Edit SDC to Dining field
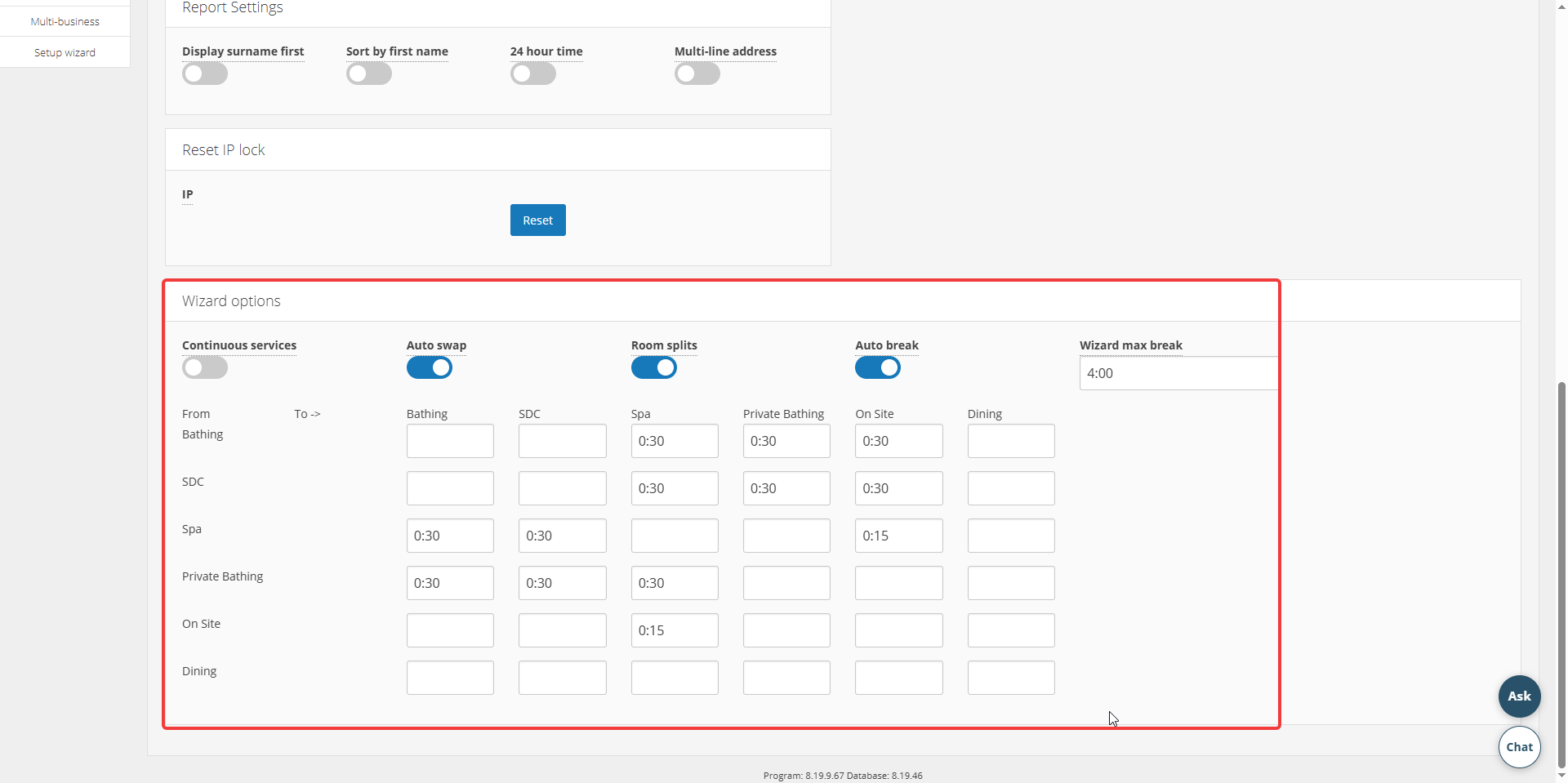Image resolution: width=1568 pixels, height=783 pixels. click(x=1011, y=488)
